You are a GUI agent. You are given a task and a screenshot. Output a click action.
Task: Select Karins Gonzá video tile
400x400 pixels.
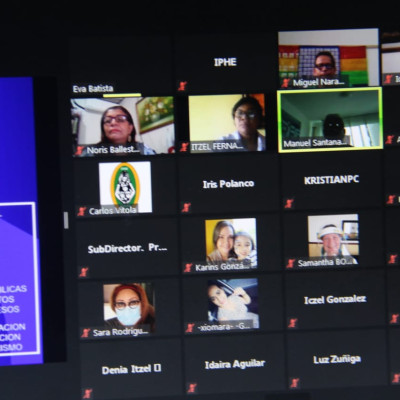[231, 244]
